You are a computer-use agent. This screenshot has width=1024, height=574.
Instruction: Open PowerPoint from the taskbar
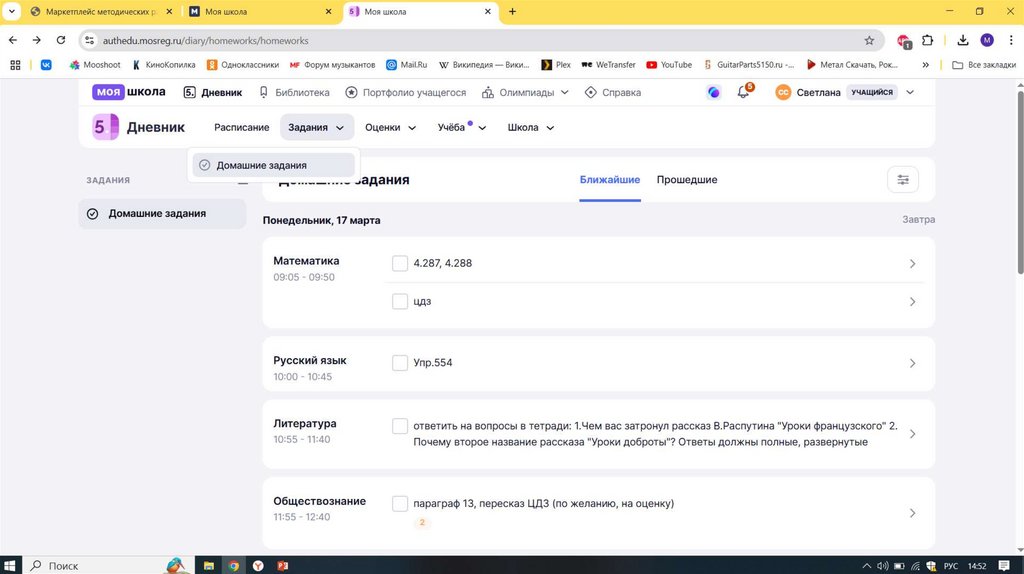(x=283, y=566)
